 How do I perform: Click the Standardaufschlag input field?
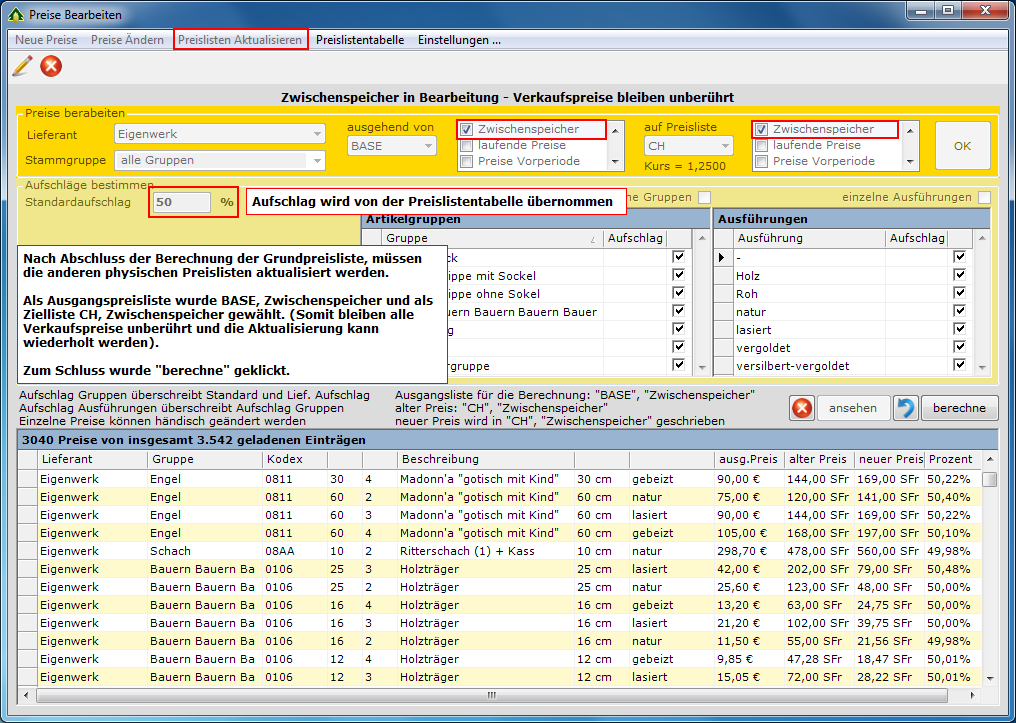point(181,202)
